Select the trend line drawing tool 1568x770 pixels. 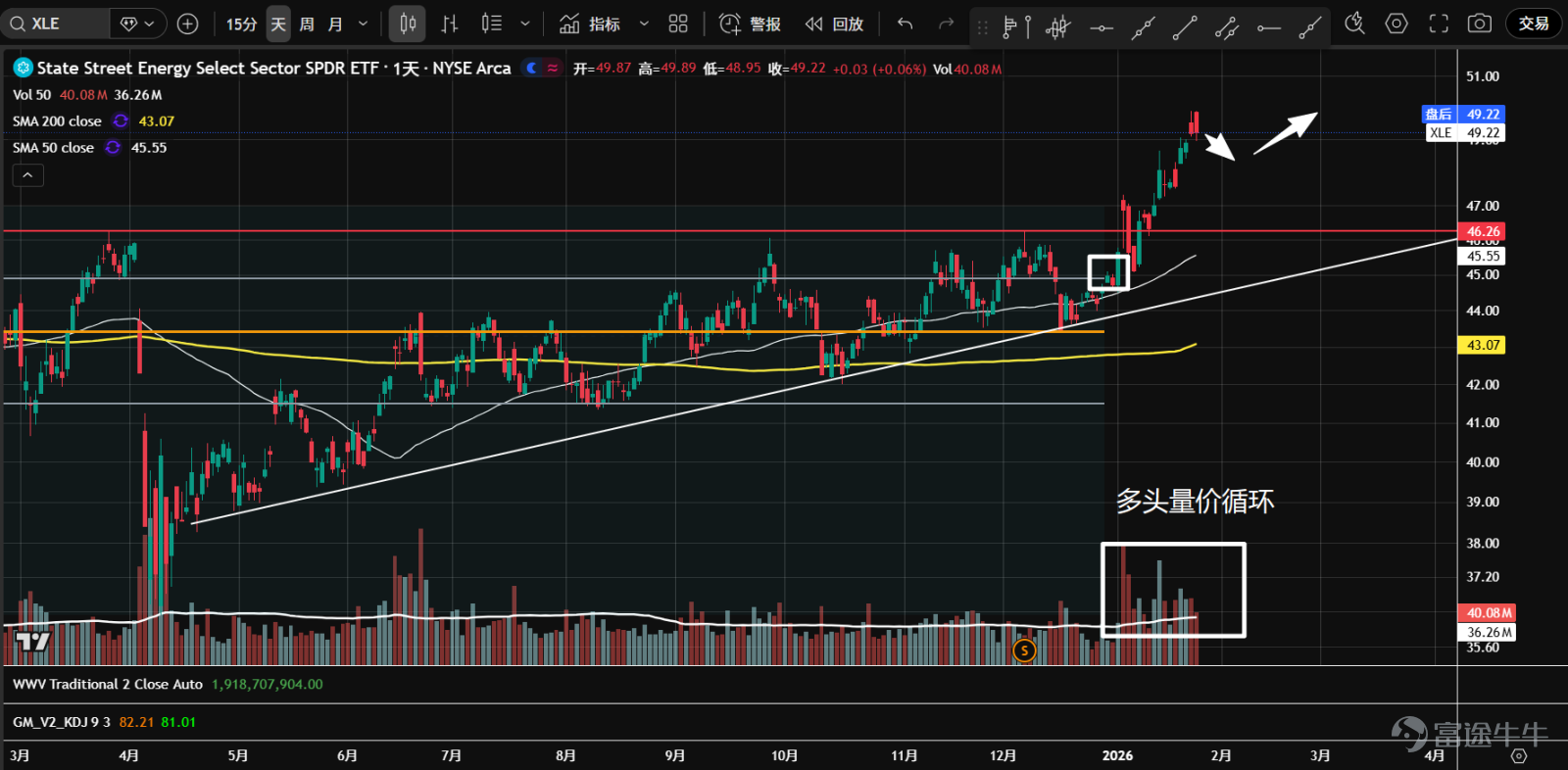tap(1186, 27)
